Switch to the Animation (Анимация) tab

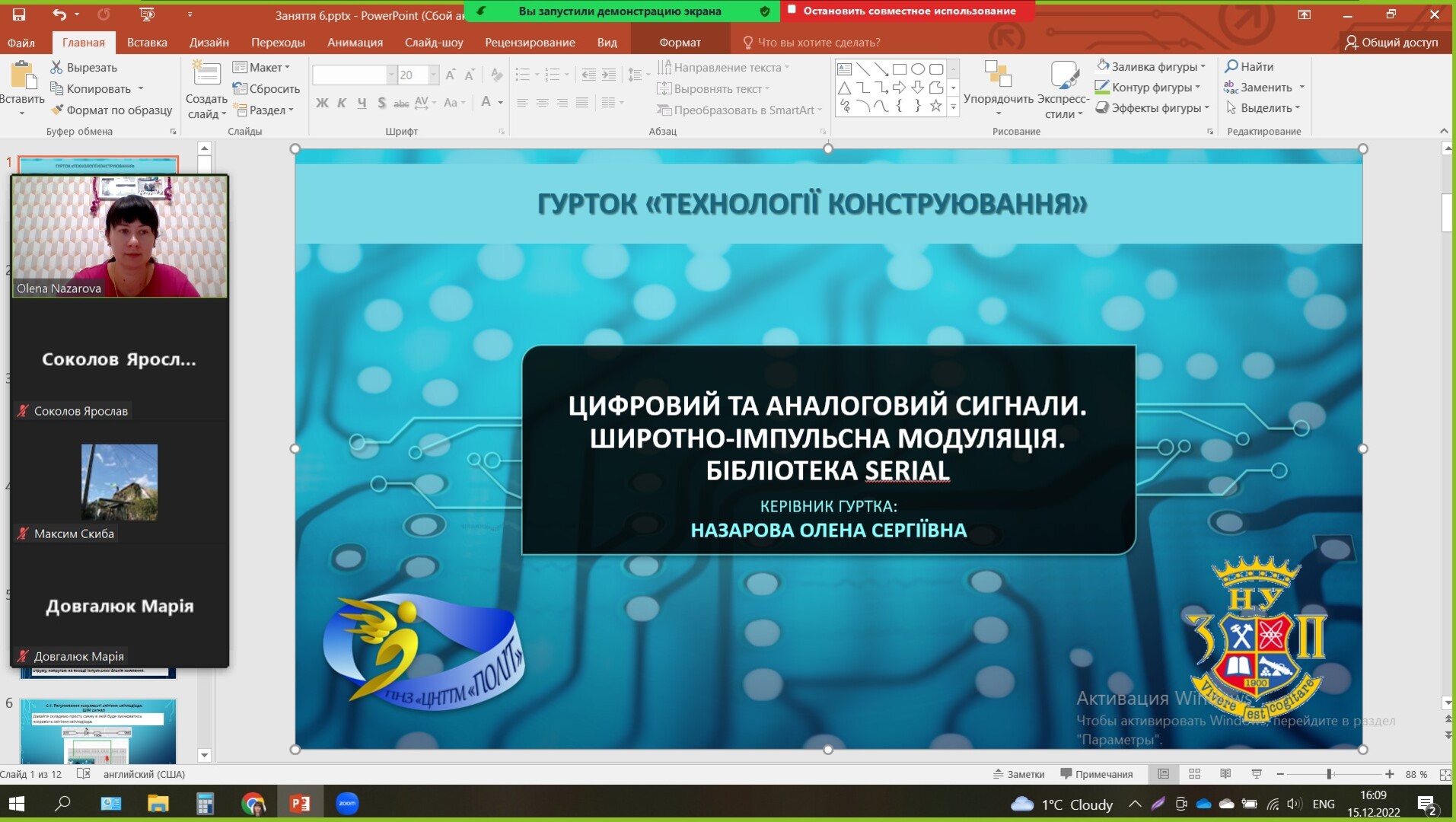pos(355,43)
